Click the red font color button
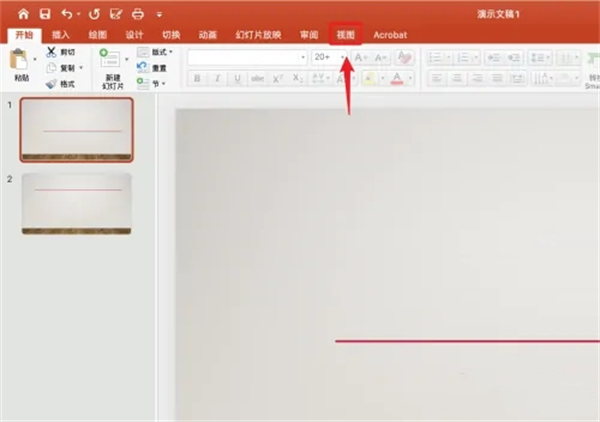Screen dimensions: 600x422 pos(397,78)
